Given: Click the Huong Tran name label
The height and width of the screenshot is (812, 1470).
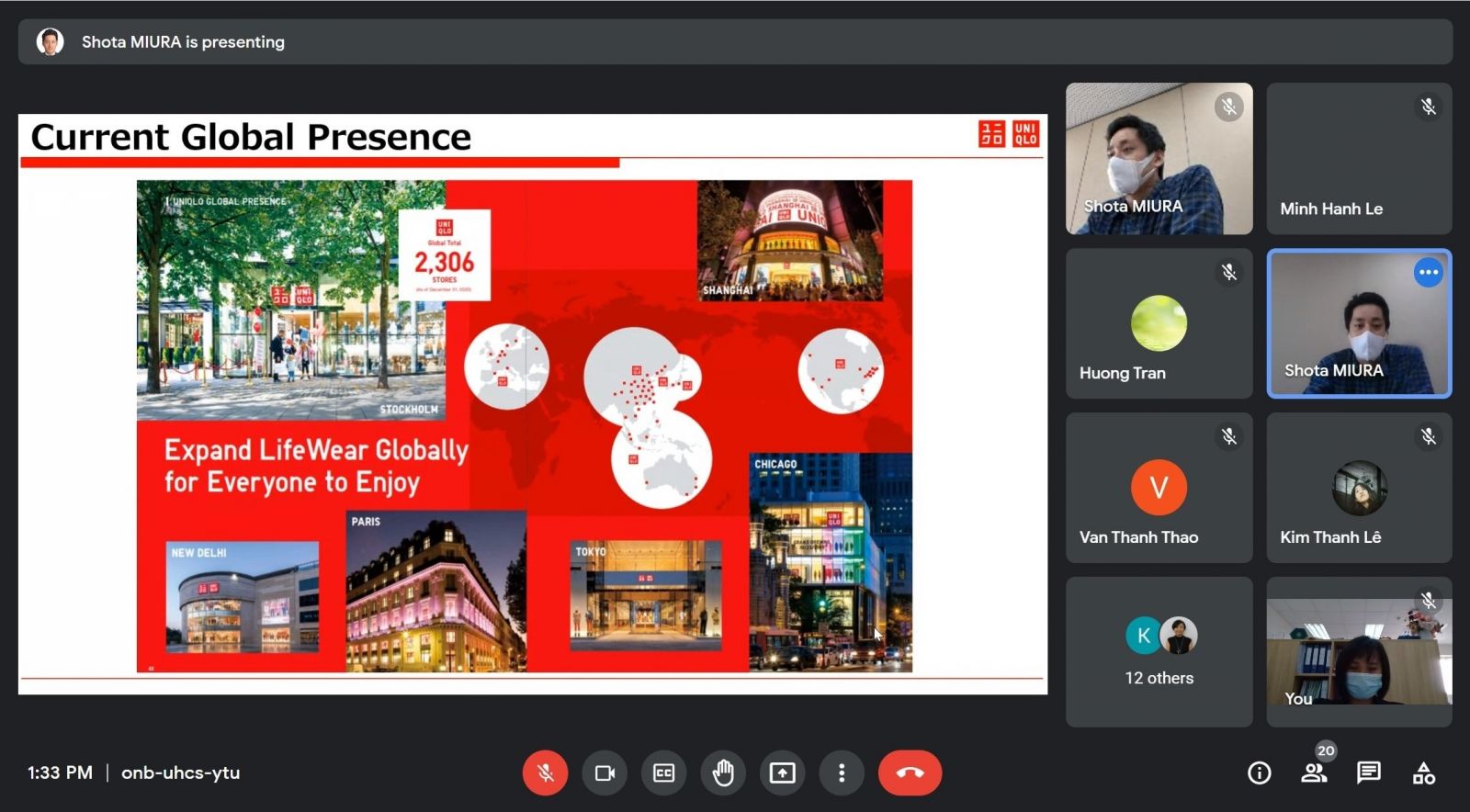Looking at the screenshot, I should (x=1122, y=373).
